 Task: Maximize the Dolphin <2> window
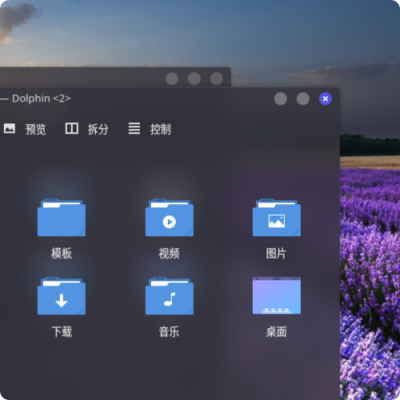point(303,99)
